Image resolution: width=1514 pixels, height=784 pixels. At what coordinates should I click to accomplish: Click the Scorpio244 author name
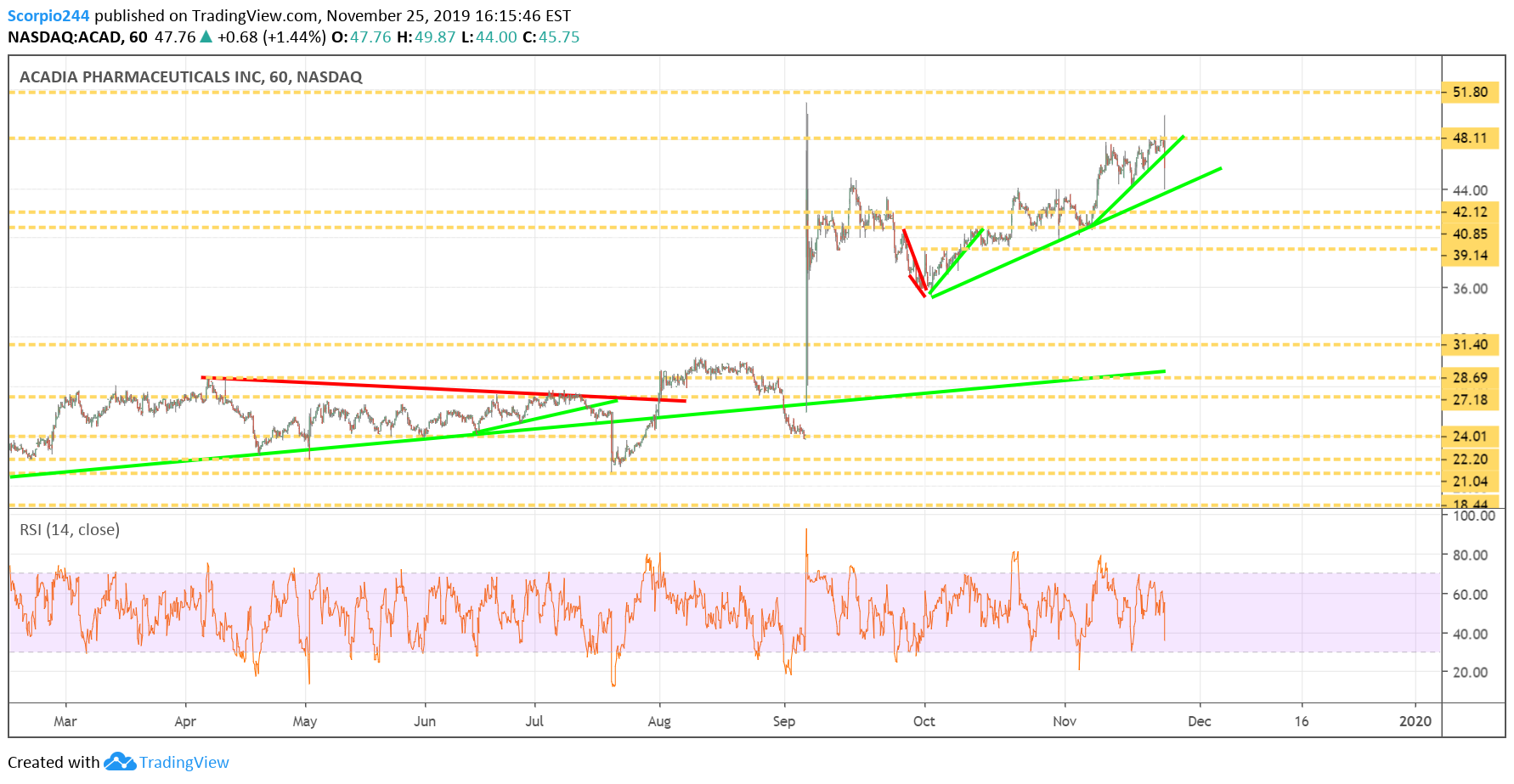[48, 15]
